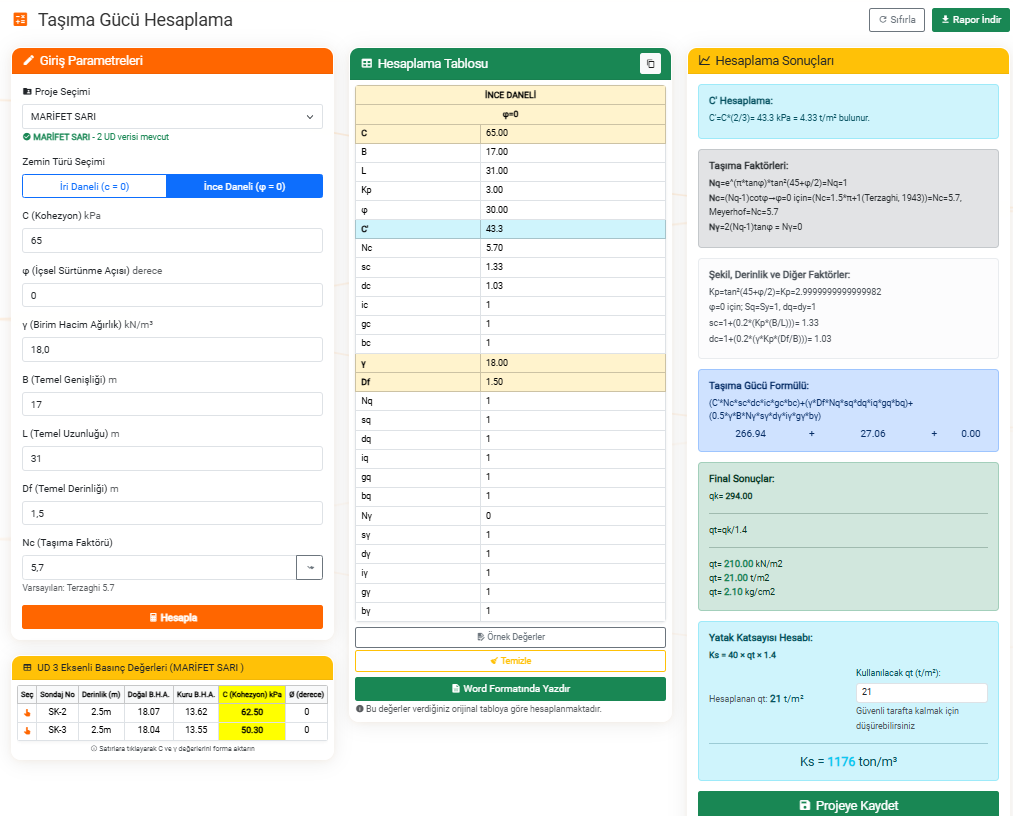
Task: Load sample values with Örnek Değerler
Action: tap(510, 637)
